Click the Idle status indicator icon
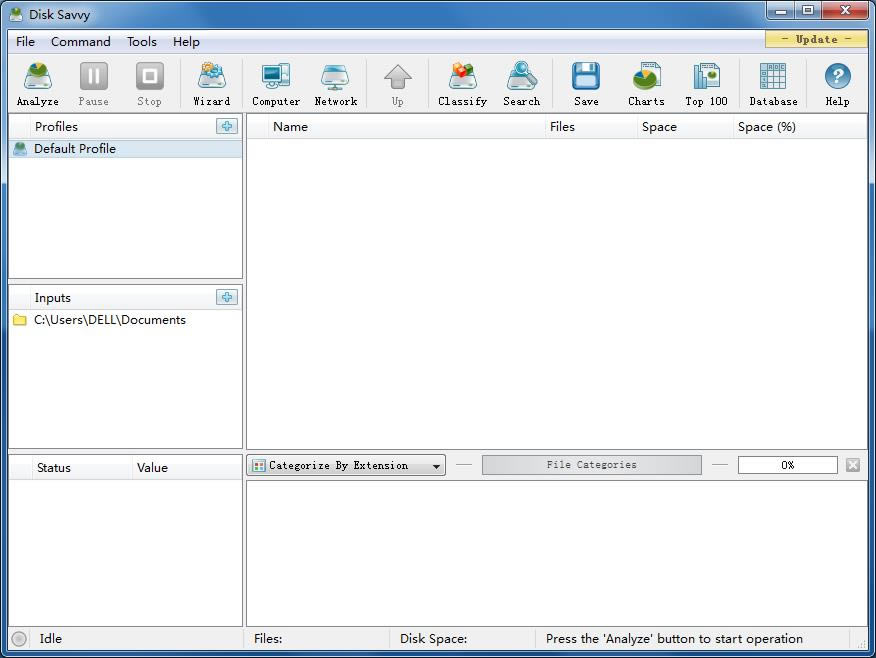This screenshot has width=876, height=658. [x=19, y=638]
